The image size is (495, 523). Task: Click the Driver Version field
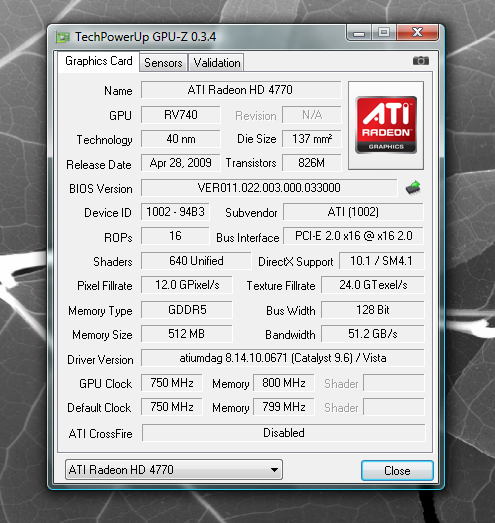point(283,358)
